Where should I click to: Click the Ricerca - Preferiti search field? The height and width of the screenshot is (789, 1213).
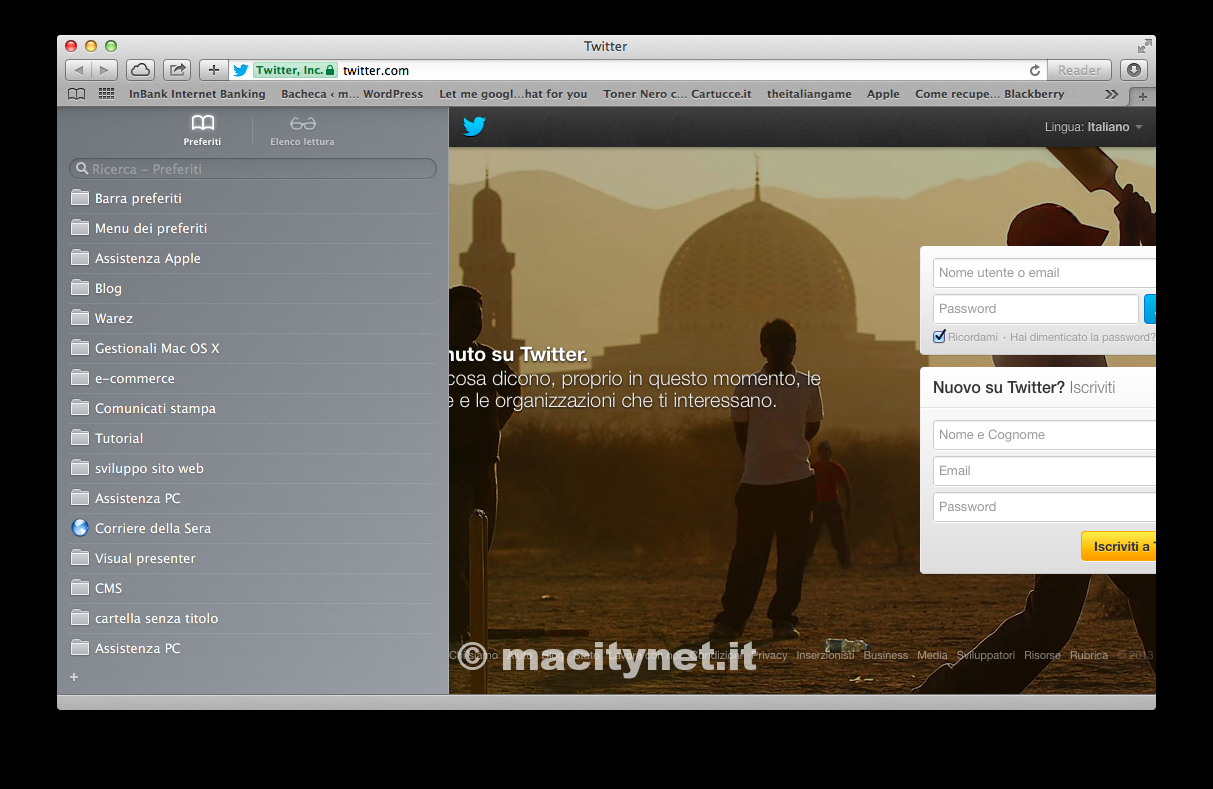click(253, 169)
